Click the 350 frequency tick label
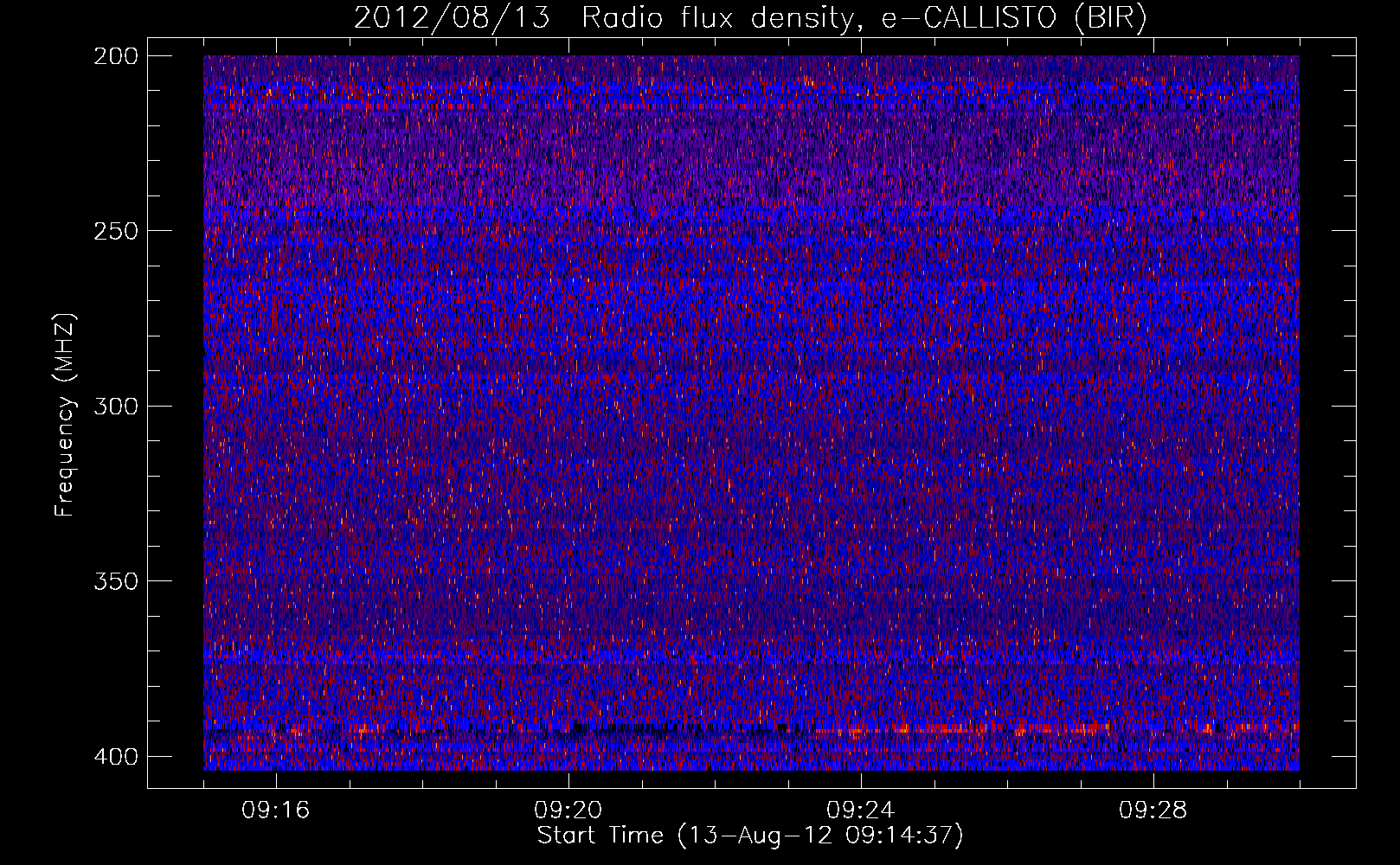1400x865 pixels. (x=115, y=580)
